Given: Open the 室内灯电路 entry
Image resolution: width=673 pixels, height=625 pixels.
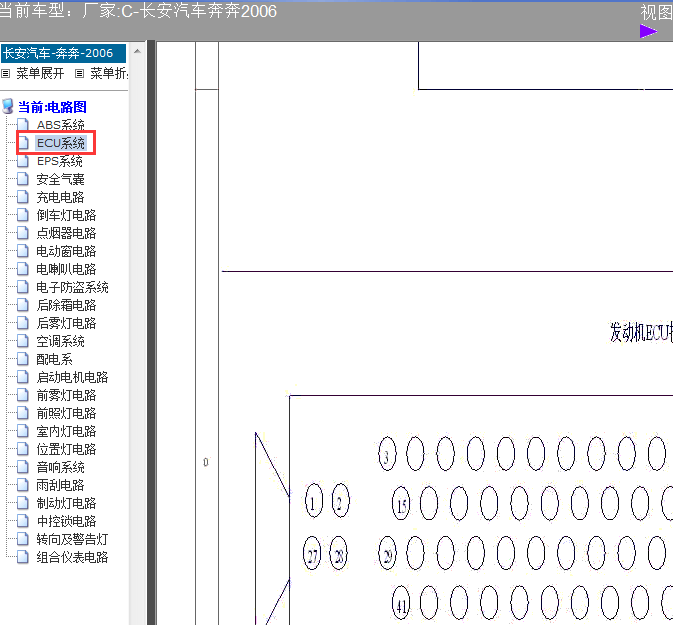Looking at the screenshot, I should click(x=67, y=431).
